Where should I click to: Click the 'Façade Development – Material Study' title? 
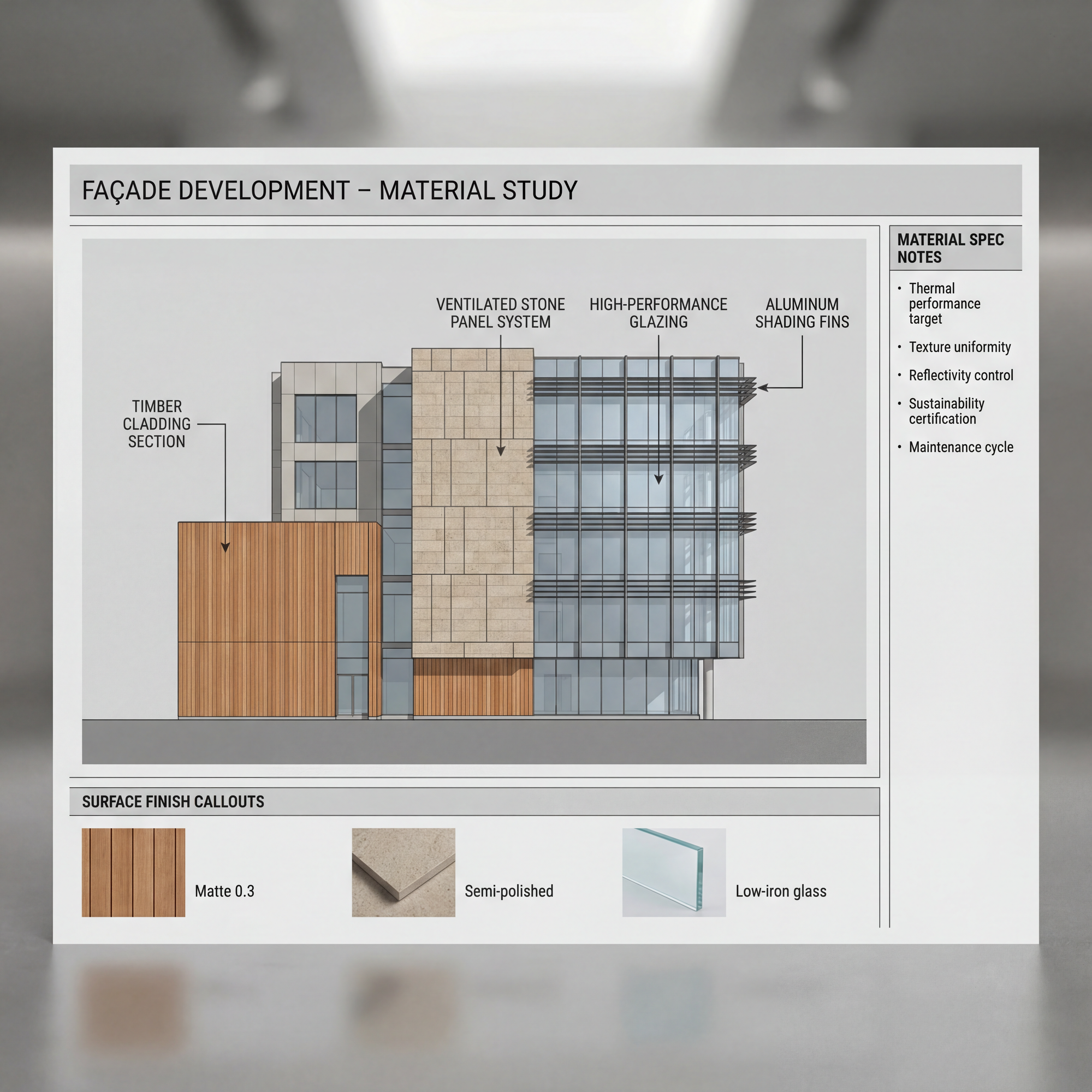point(330,191)
